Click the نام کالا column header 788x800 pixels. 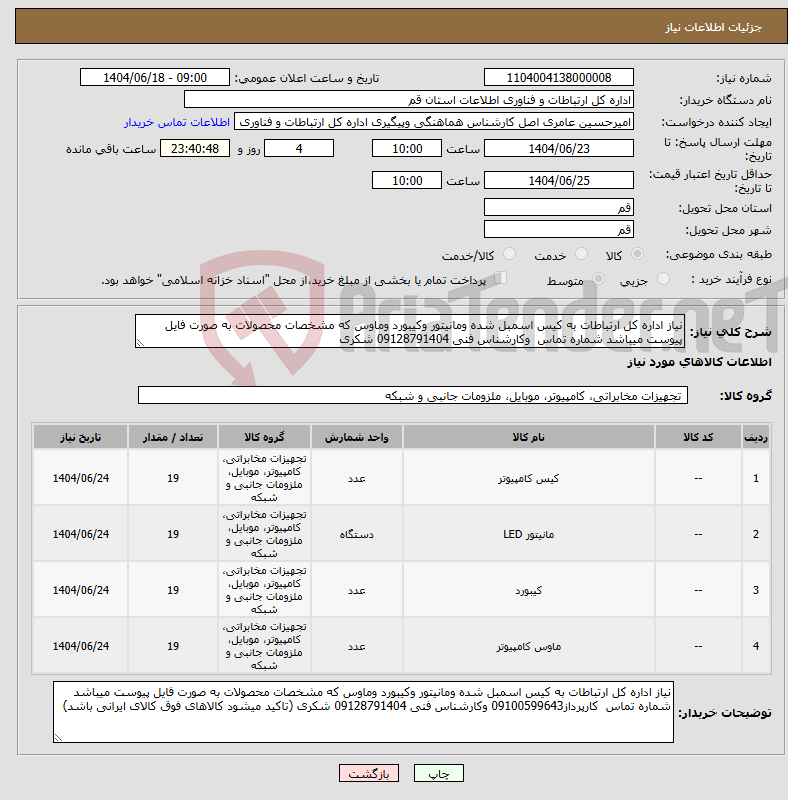point(529,437)
